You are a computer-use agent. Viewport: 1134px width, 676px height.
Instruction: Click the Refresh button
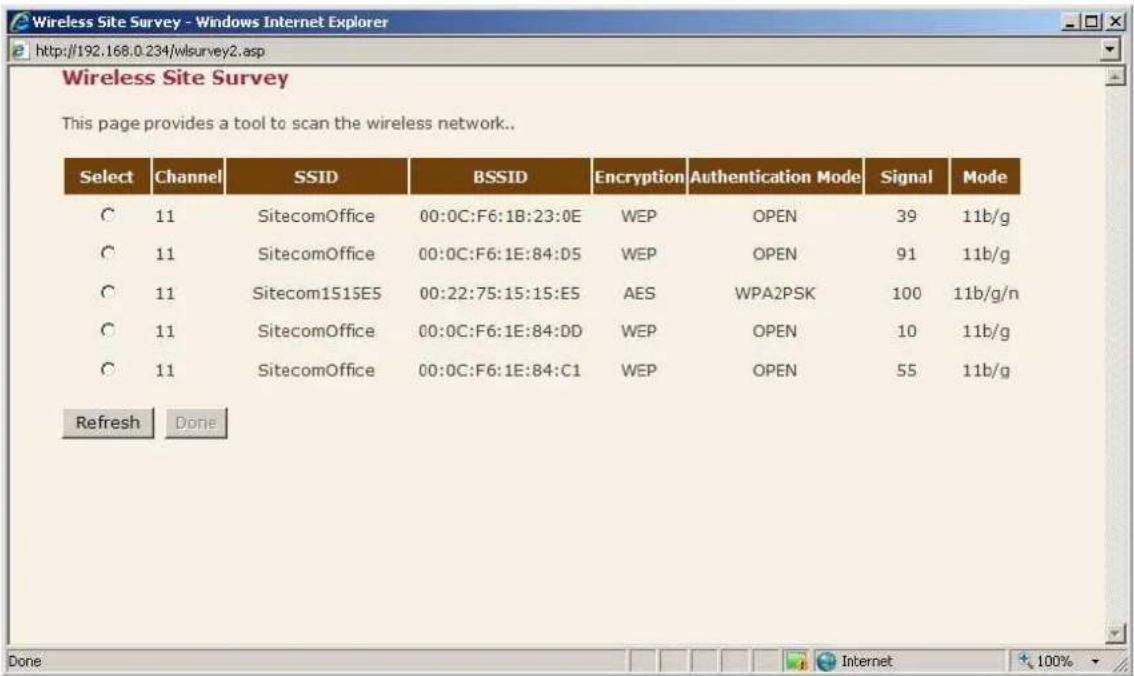pos(108,423)
